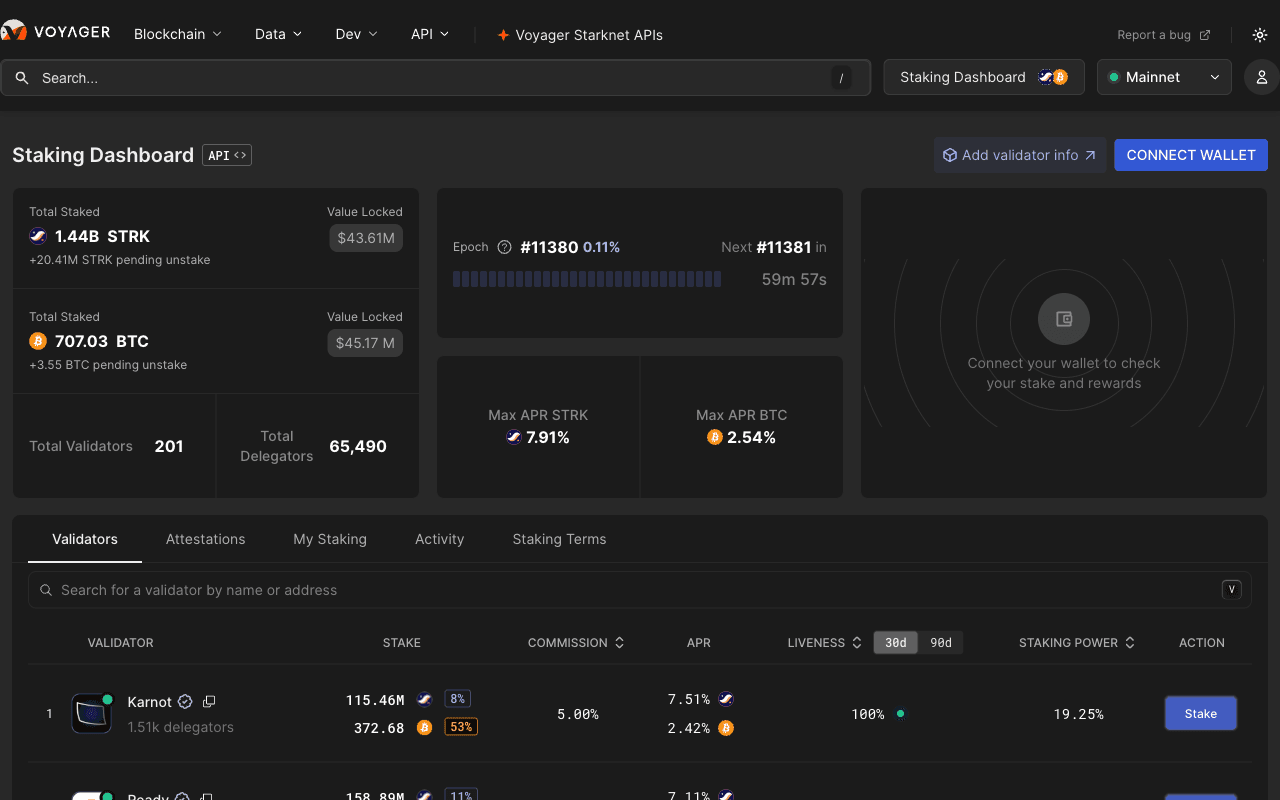Click the 19.25% staking power value

(1078, 714)
